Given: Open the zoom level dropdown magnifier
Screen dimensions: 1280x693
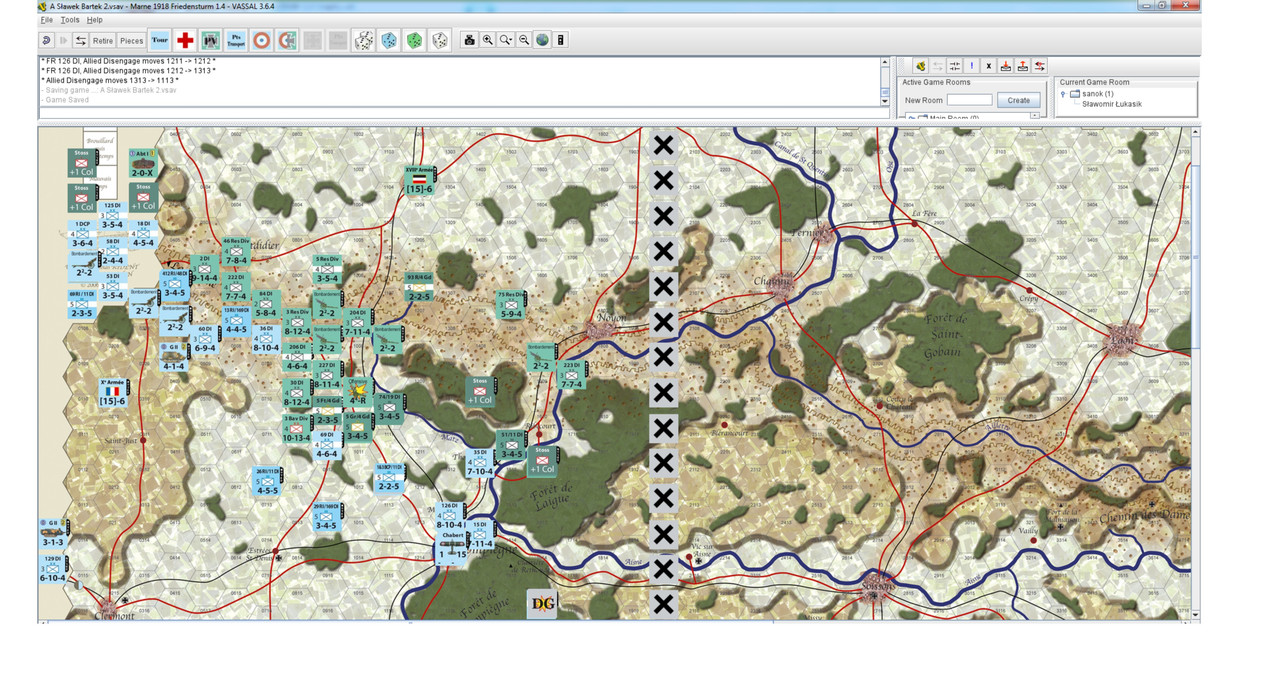Looking at the screenshot, I should tap(506, 40).
